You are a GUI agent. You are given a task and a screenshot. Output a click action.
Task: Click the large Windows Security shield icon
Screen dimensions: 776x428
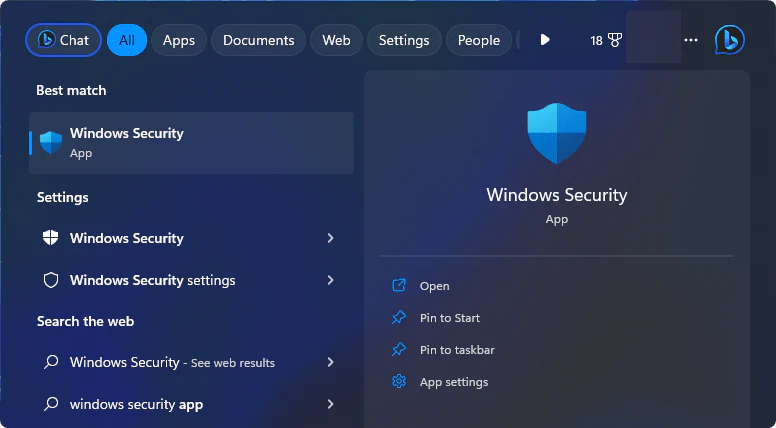(557, 133)
